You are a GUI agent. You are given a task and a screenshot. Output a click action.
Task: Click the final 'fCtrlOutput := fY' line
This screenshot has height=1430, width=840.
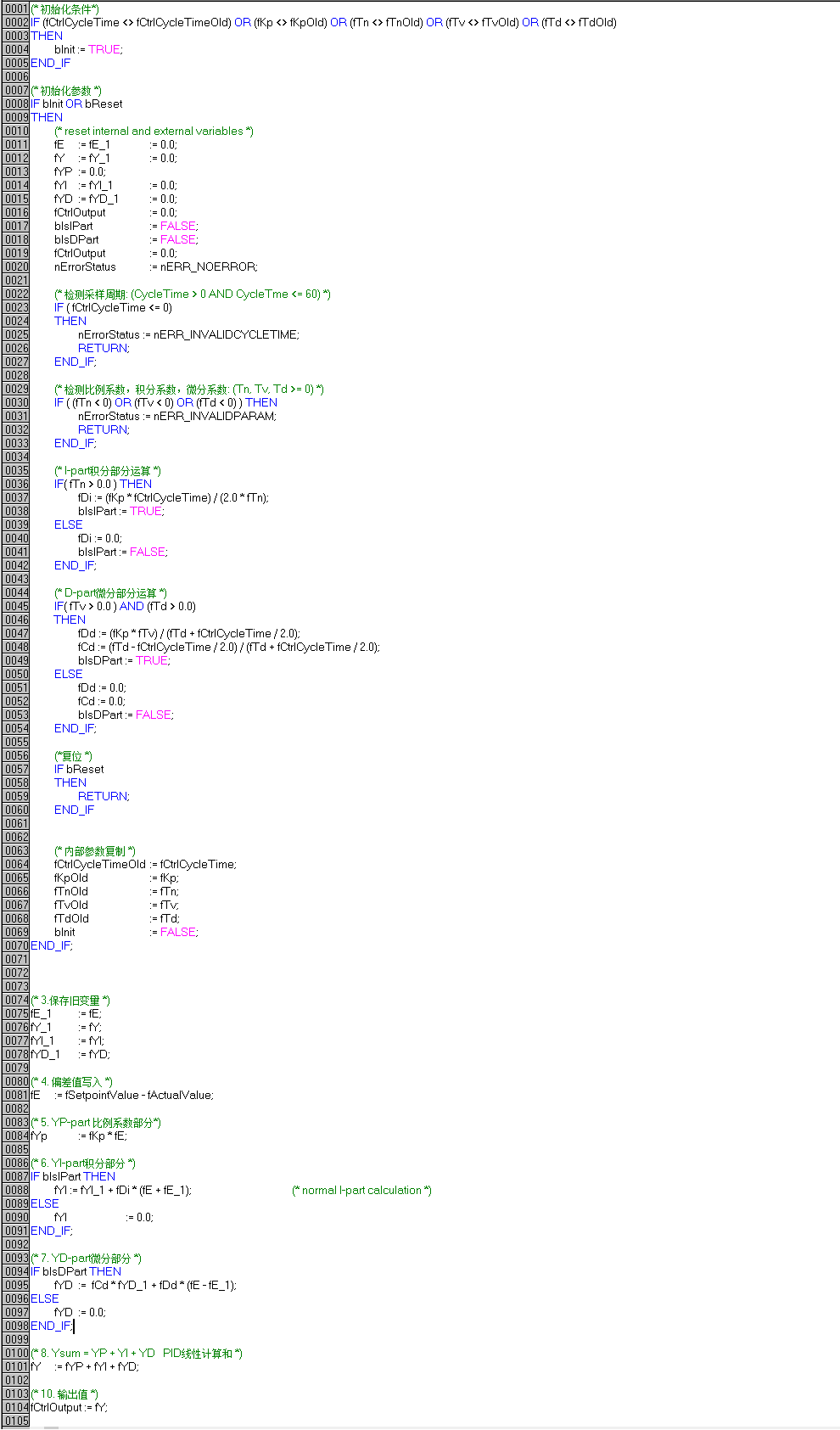click(70, 1407)
